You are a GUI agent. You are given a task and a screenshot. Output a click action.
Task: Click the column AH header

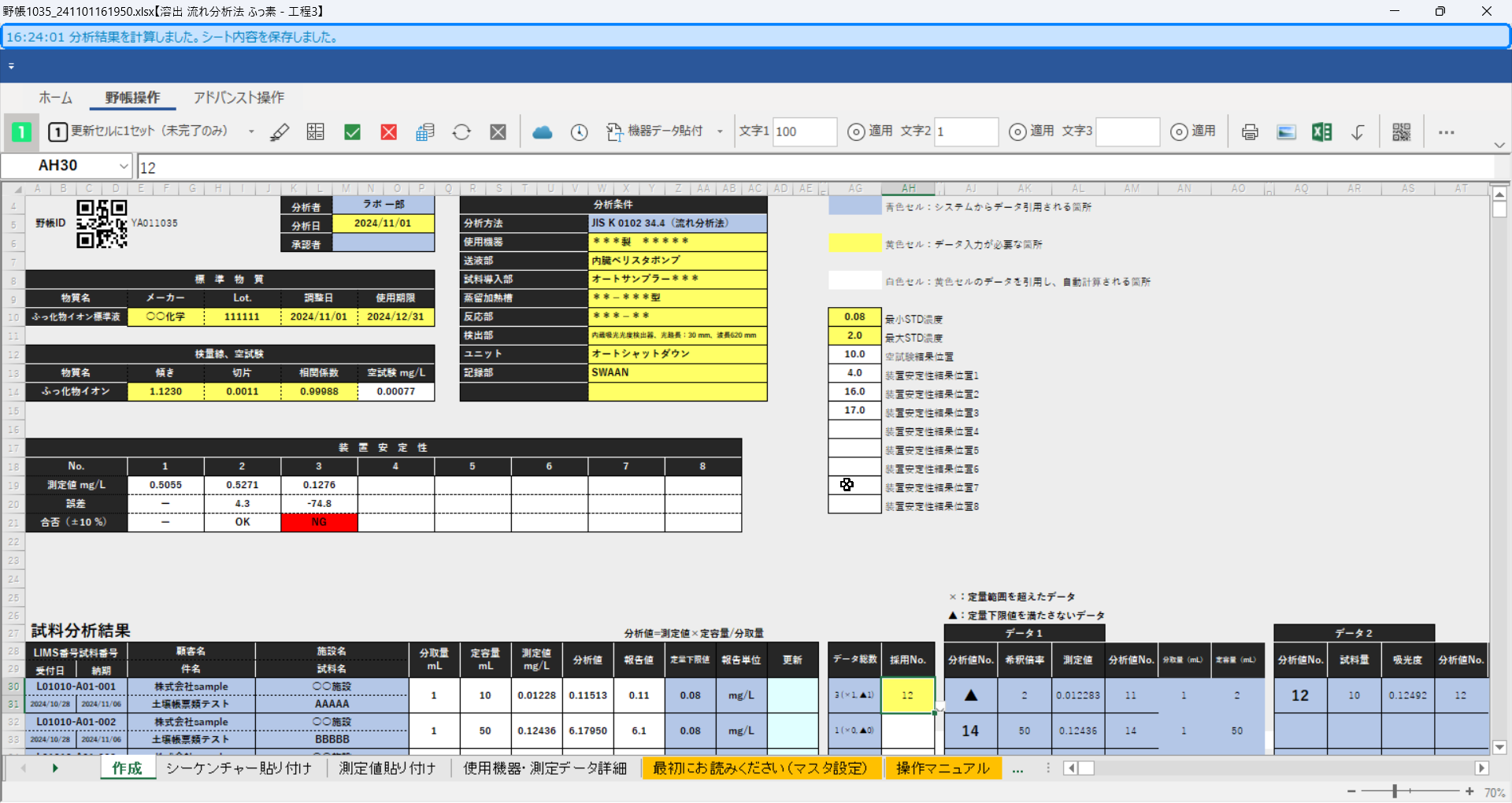coord(908,189)
